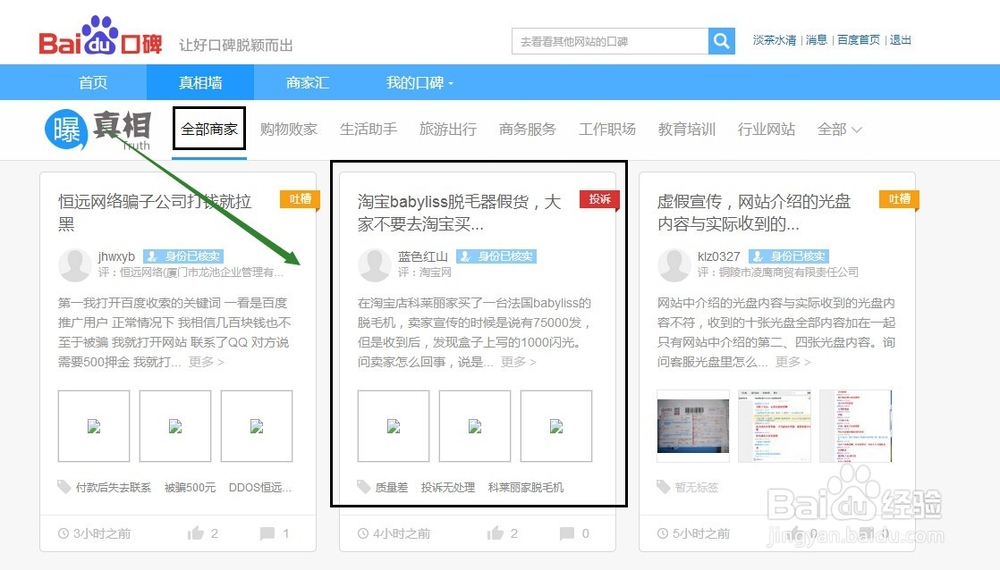Open the 淘宝babyliss脱毛器假货 post title
The width and height of the screenshot is (1000, 570).
tap(459, 213)
